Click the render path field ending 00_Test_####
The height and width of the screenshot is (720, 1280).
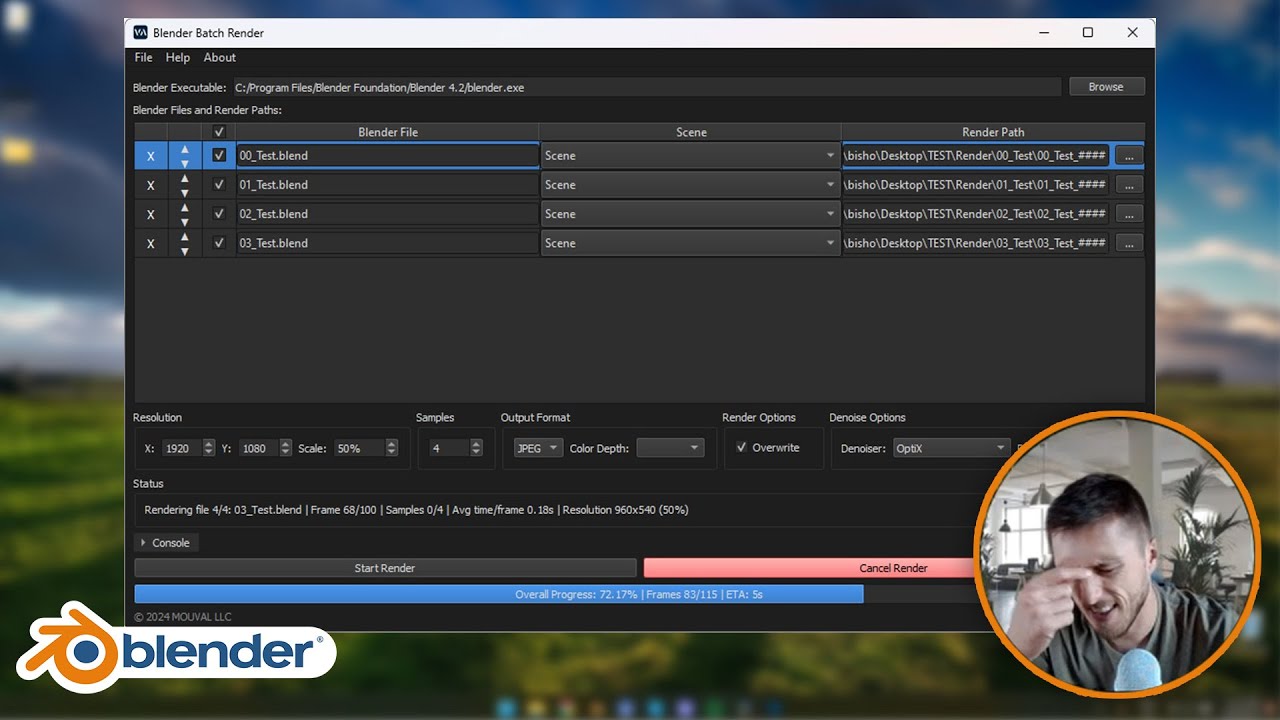pyautogui.click(x=976, y=156)
